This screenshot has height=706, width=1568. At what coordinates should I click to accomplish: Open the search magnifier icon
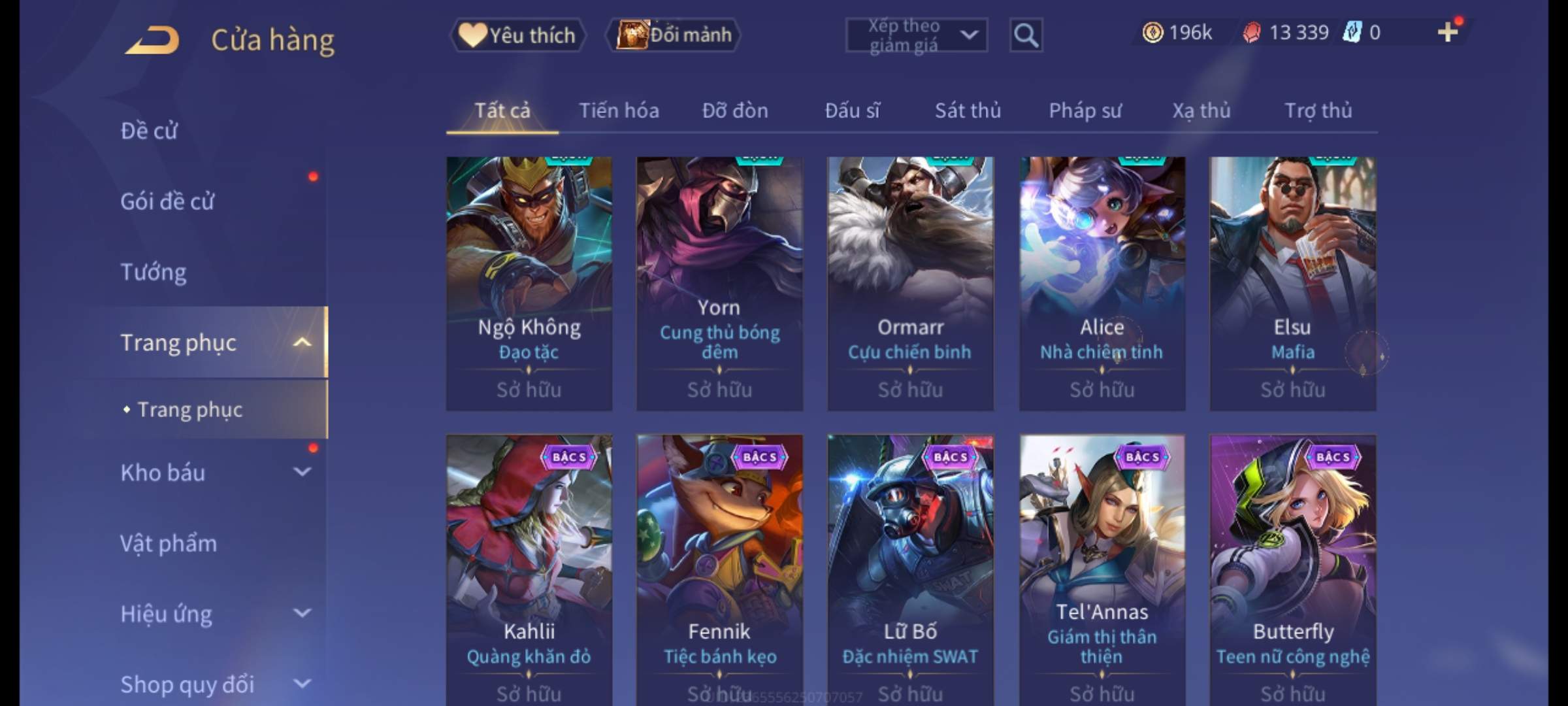coord(1026,35)
